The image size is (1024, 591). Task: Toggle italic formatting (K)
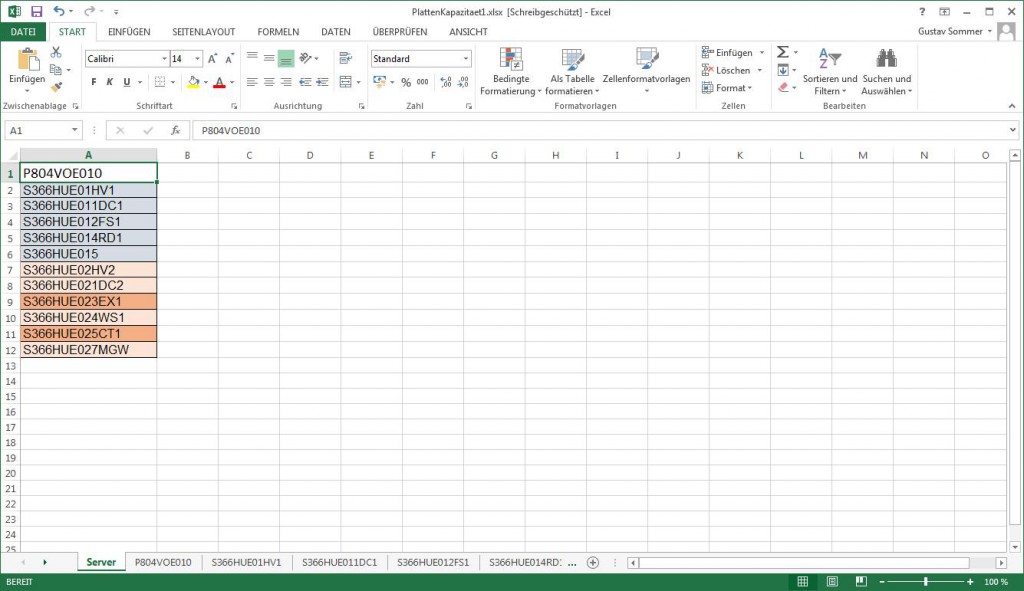click(110, 82)
